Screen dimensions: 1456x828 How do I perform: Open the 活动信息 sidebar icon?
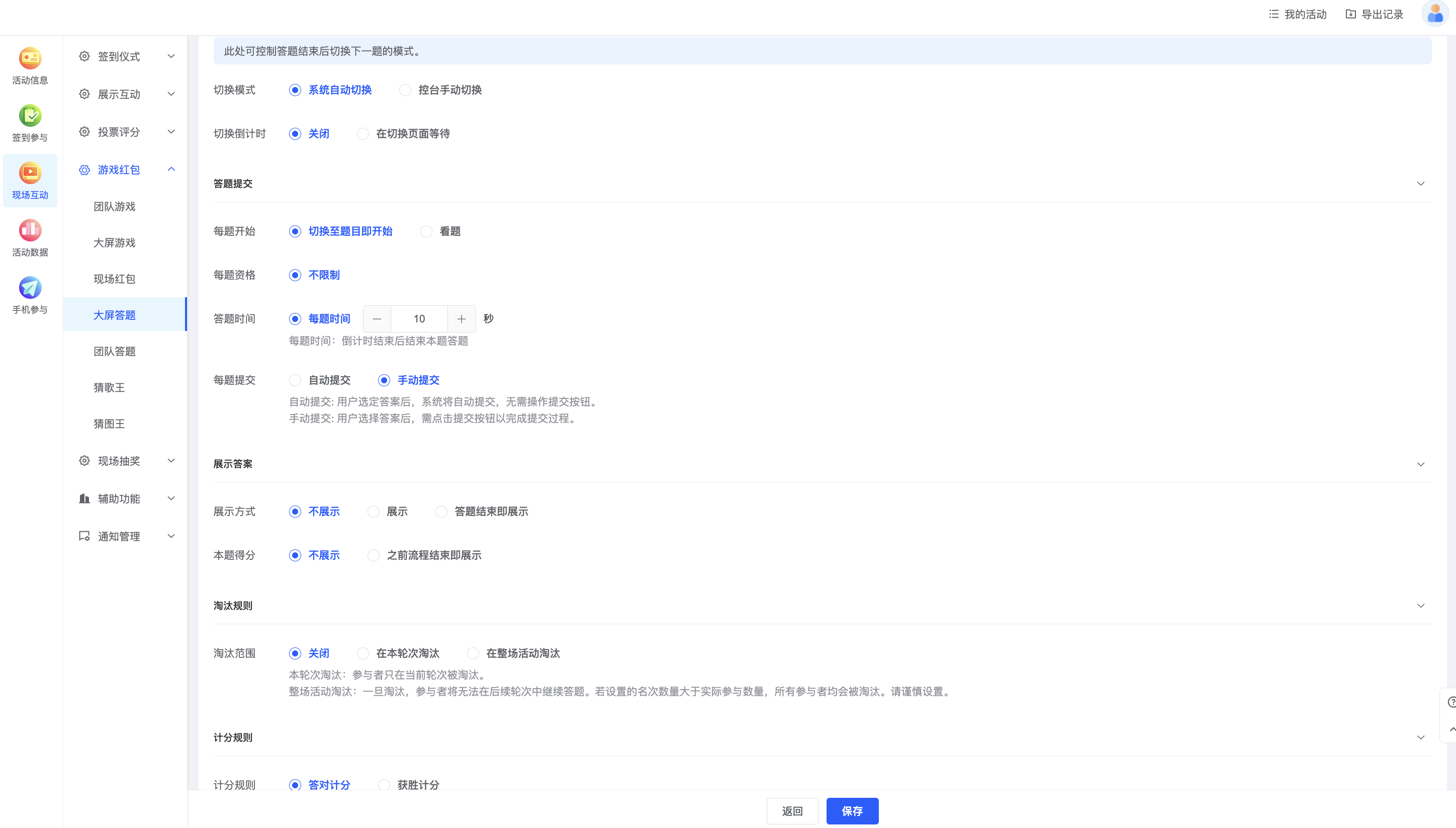[30, 58]
